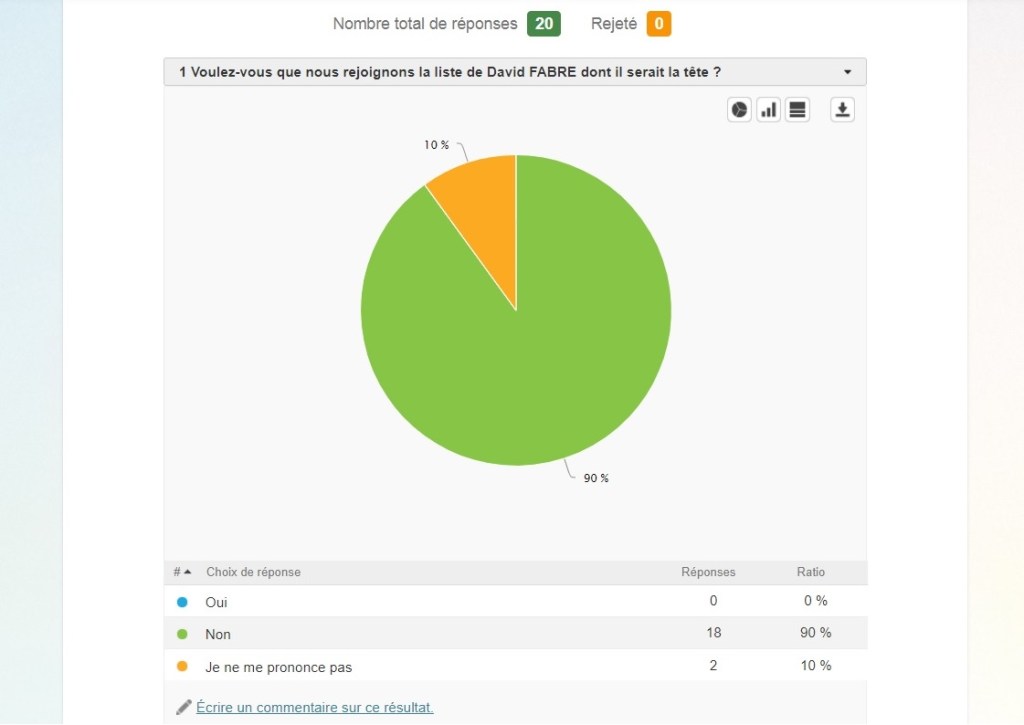Click the green total responses badge 20
1024x725 pixels.
click(544, 24)
